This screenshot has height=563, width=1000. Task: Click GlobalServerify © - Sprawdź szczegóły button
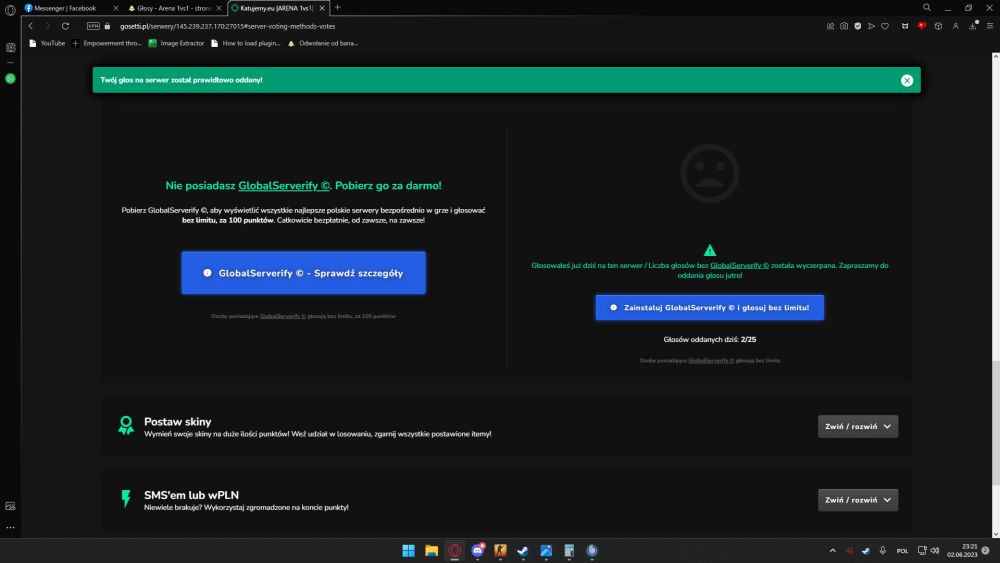click(304, 273)
